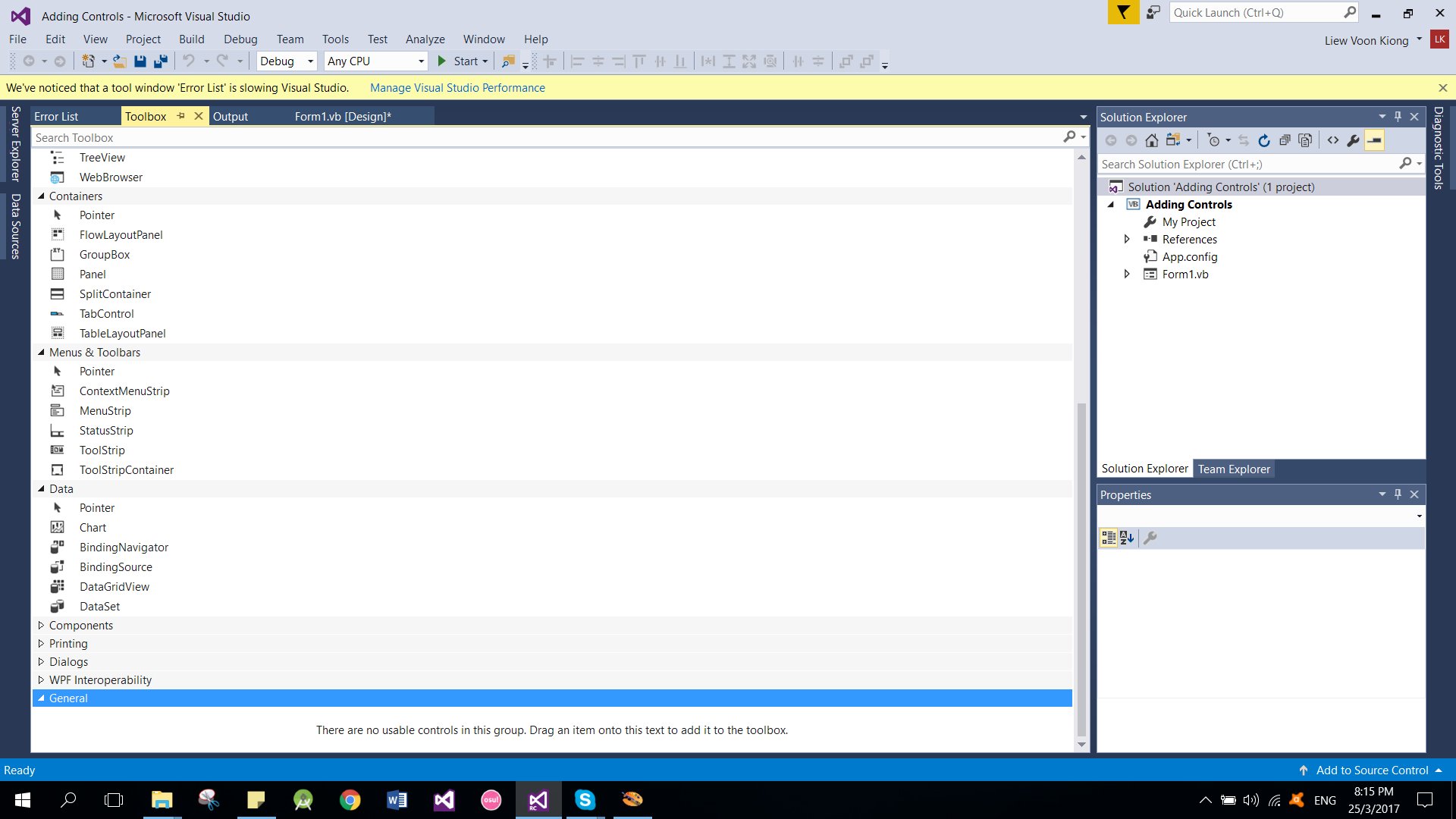This screenshot has width=1456, height=819.
Task: Switch to the Form1.vb [Design] tab
Action: (x=343, y=116)
